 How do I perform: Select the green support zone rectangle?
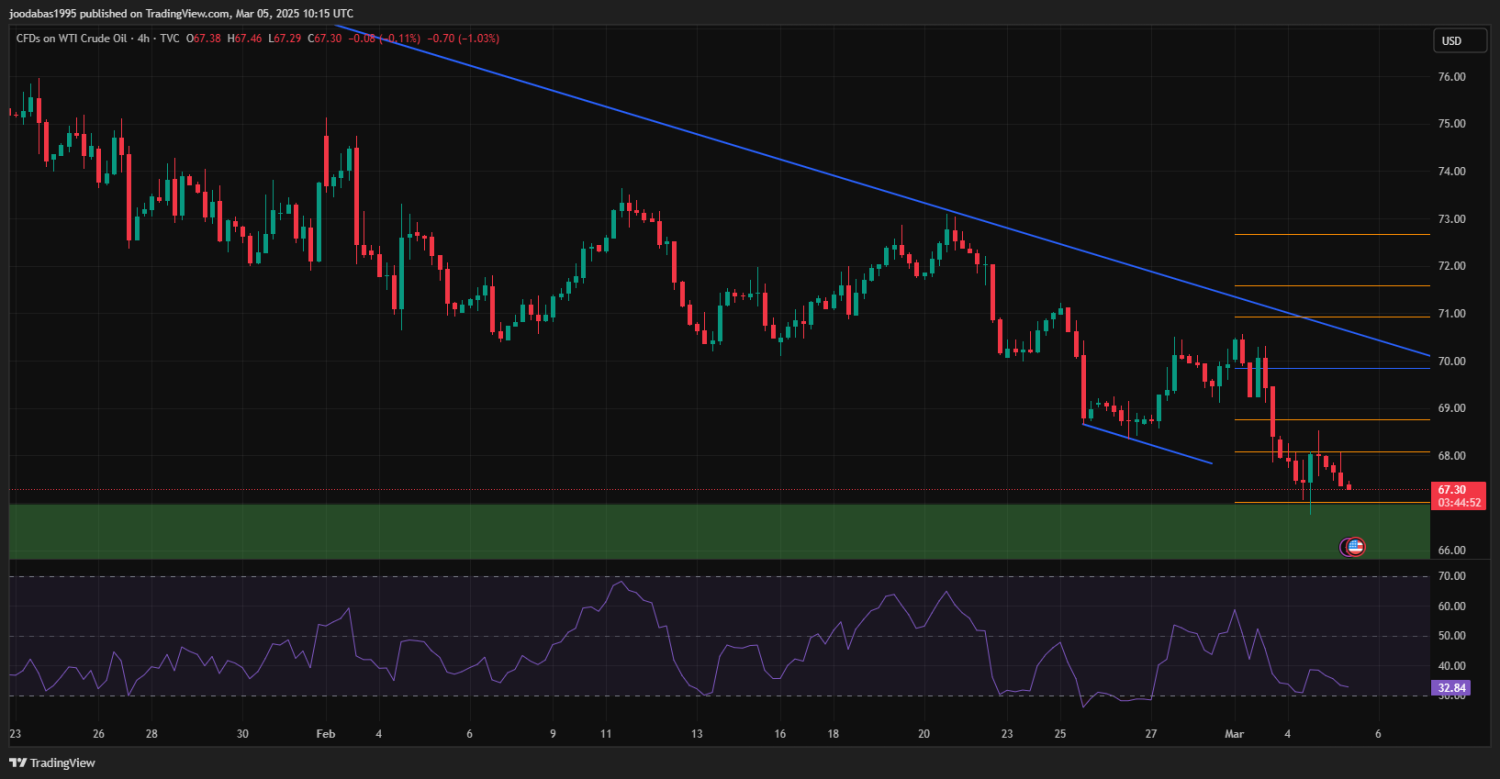coord(720,531)
